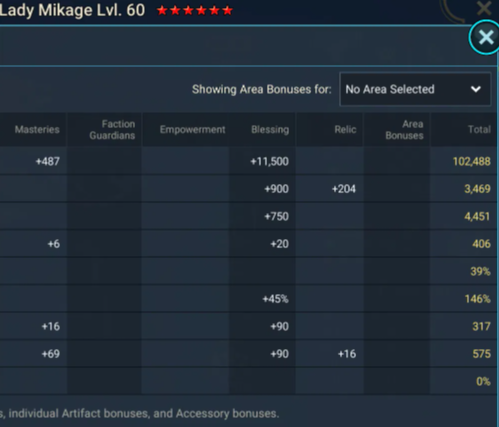Click the 3,469 total value

tap(477, 189)
